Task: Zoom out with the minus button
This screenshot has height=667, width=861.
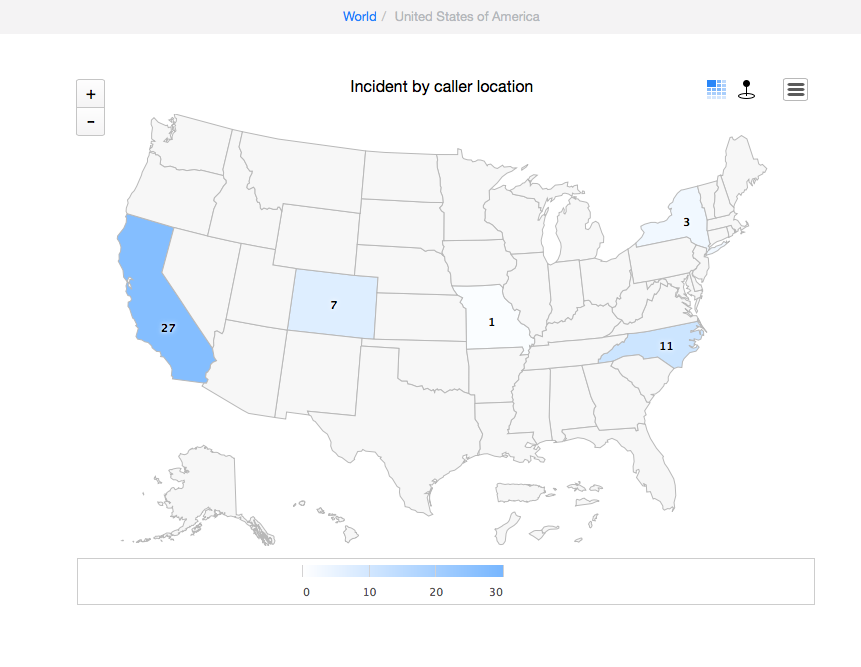Action: (x=91, y=122)
